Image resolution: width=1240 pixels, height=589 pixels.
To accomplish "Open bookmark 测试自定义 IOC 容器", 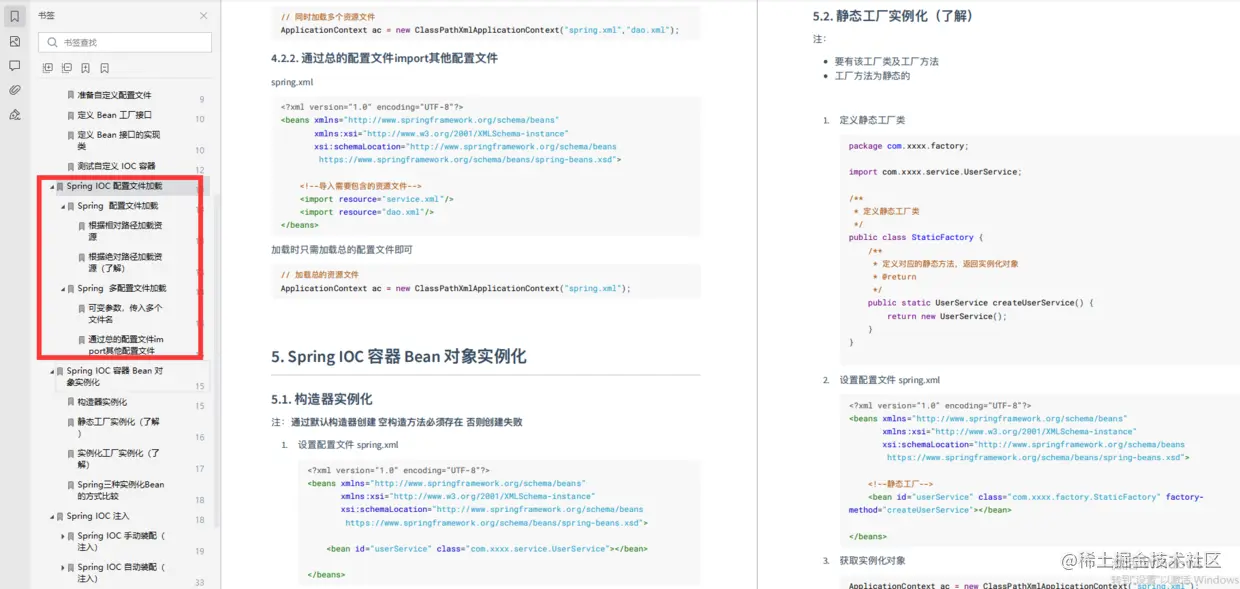I will [x=117, y=166].
